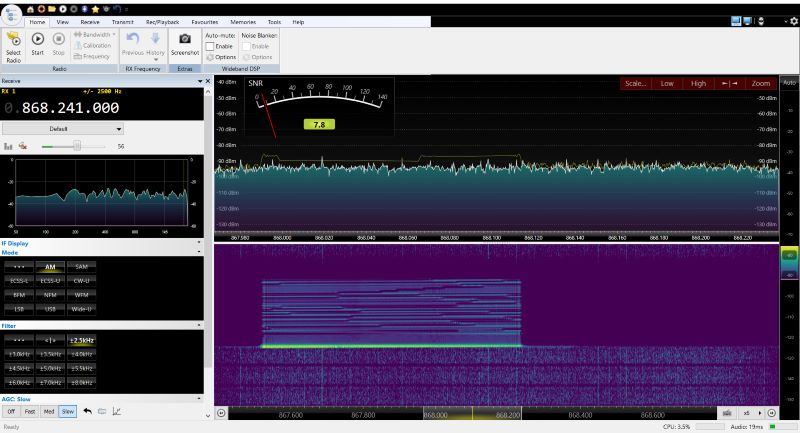Open the AGC graph icon

coord(116,411)
